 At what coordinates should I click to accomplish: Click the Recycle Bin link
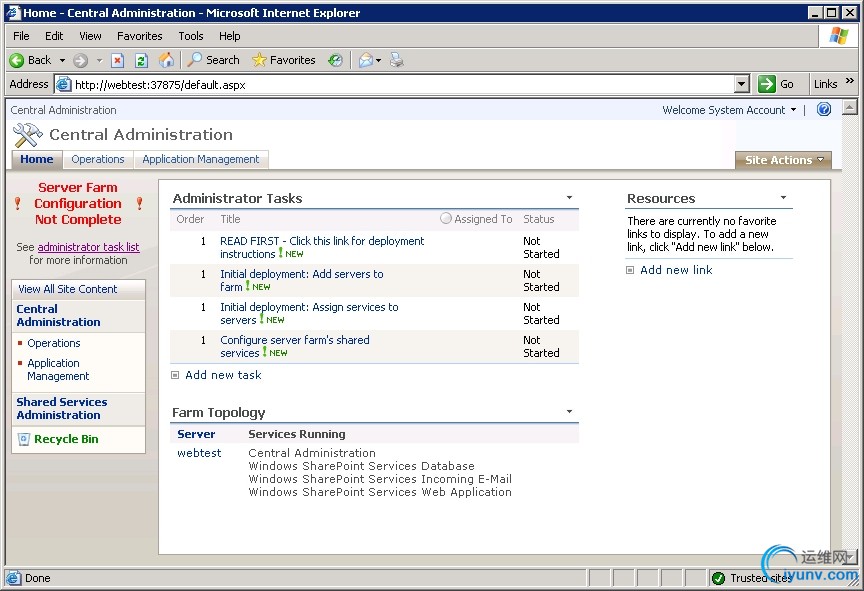pos(66,439)
